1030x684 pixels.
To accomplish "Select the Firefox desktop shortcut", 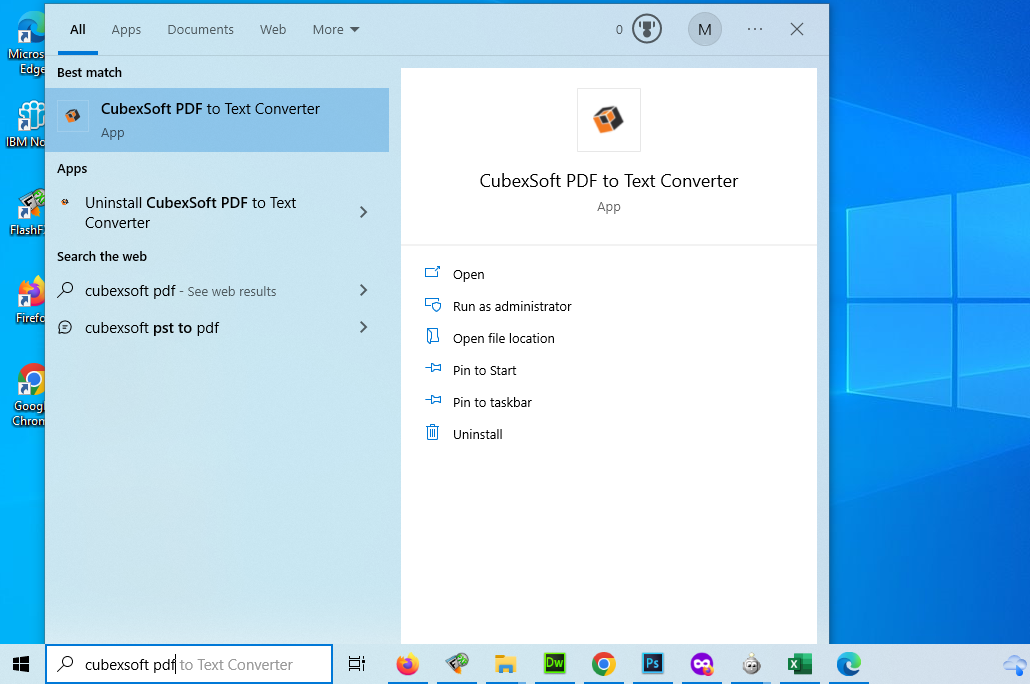I will pyautogui.click(x=30, y=300).
